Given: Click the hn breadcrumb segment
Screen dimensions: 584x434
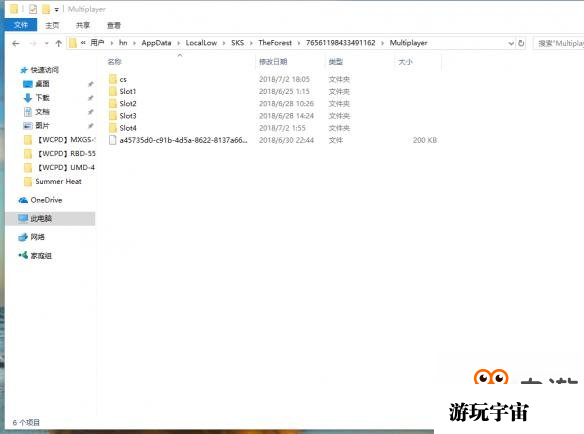Looking at the screenshot, I should click(123, 43).
